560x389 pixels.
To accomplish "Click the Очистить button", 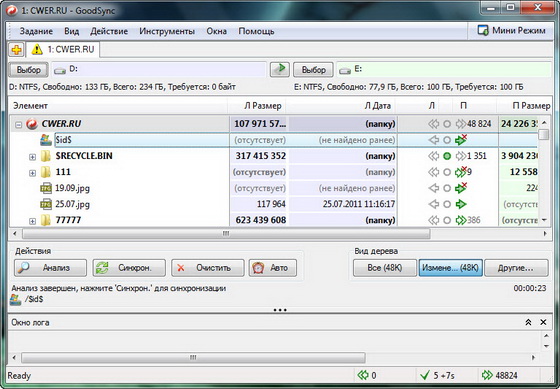I will pos(208,268).
